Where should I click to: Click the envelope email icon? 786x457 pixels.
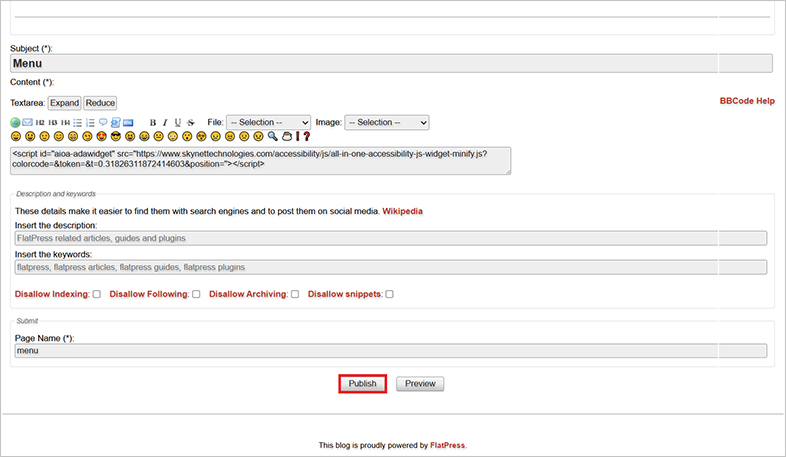coord(27,122)
